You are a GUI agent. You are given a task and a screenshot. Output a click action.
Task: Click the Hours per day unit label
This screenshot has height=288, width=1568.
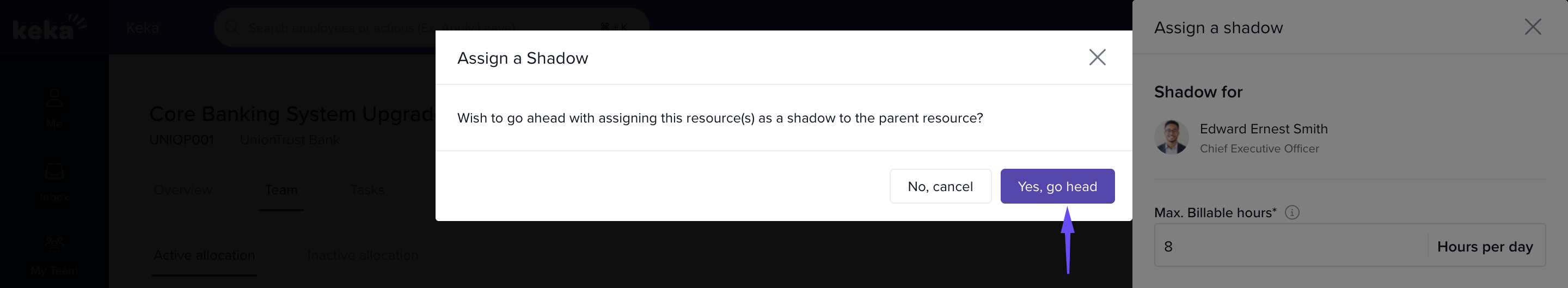tap(1484, 247)
